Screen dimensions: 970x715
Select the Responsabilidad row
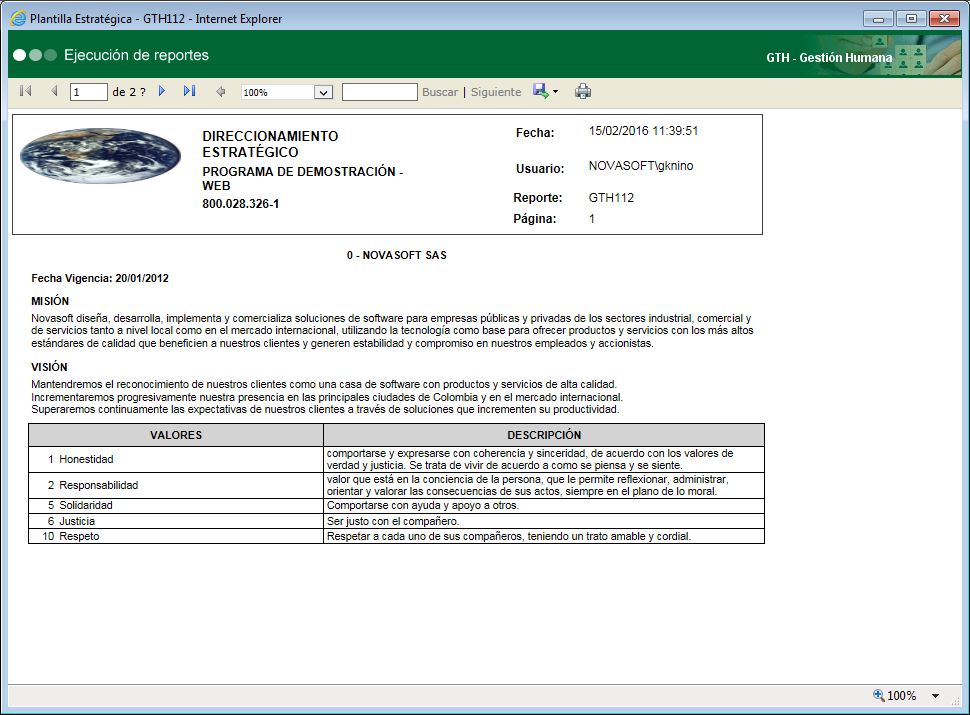tap(397, 486)
